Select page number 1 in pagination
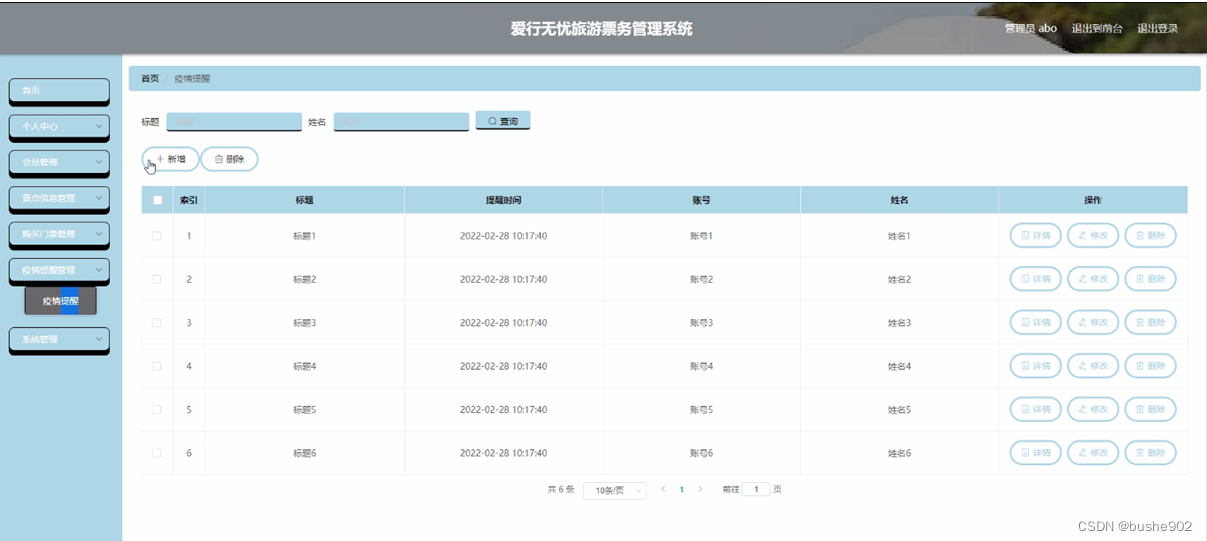Screen dimensions: 1207x541 pyautogui.click(x=682, y=490)
